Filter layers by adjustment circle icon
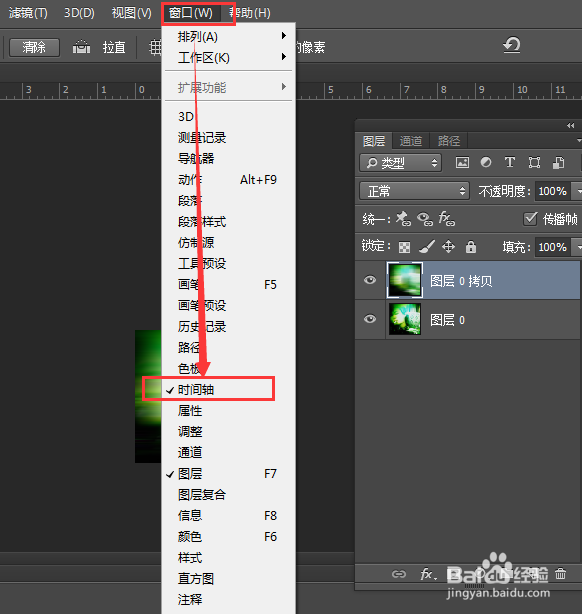The width and height of the screenshot is (582, 614). point(486,162)
